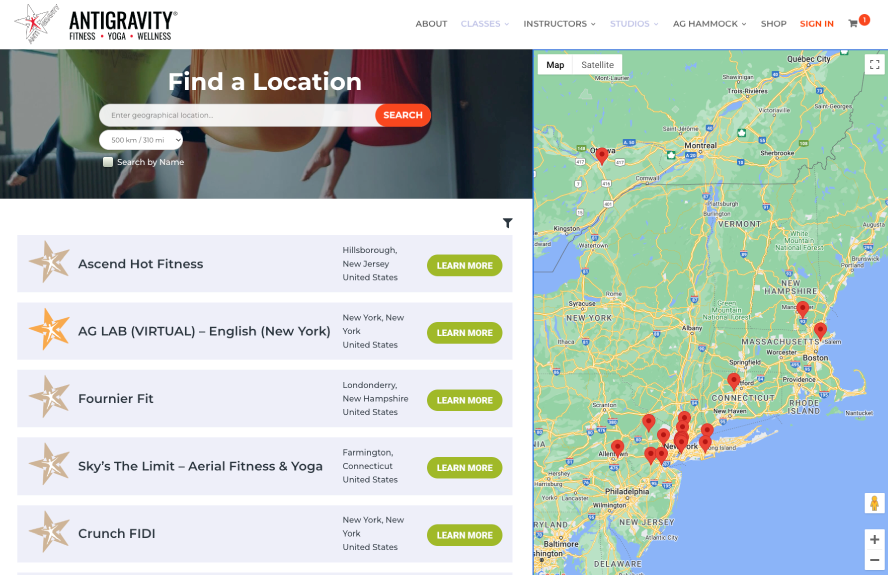Select the Fournier Fit title
Viewport: 888px width, 575px height.
116,399
